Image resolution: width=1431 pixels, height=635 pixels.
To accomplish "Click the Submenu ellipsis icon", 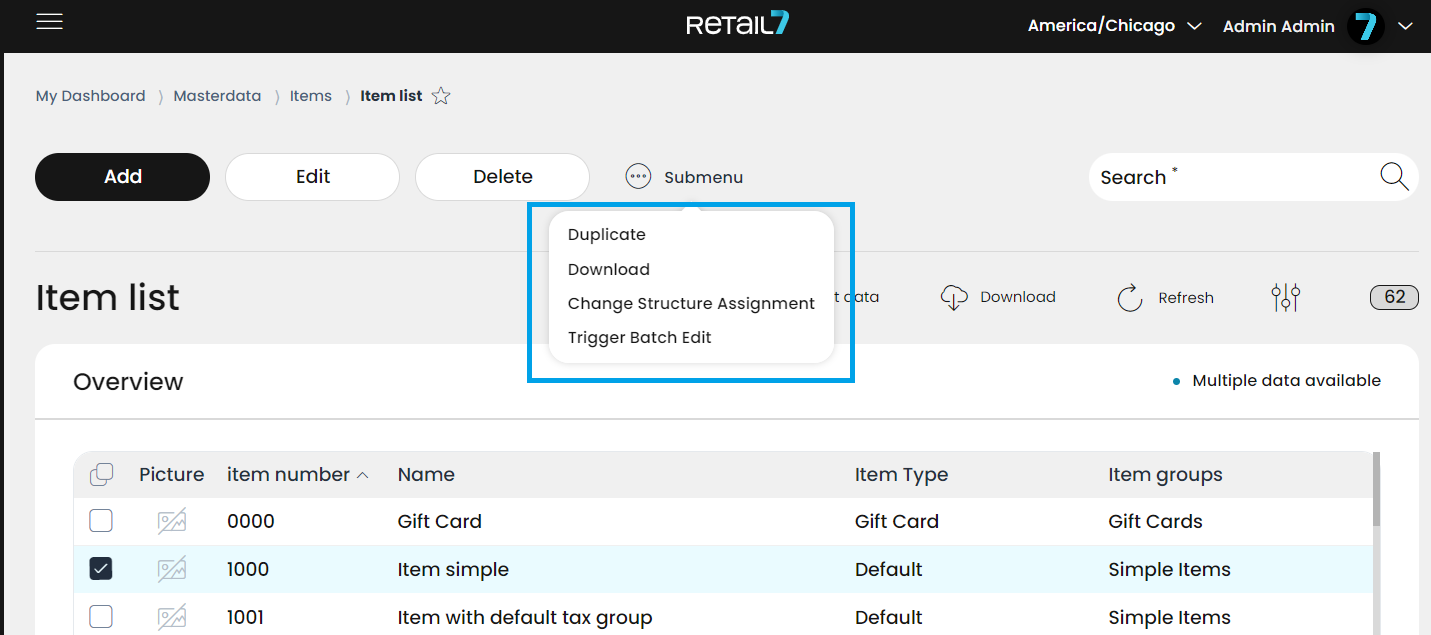I will point(638,177).
